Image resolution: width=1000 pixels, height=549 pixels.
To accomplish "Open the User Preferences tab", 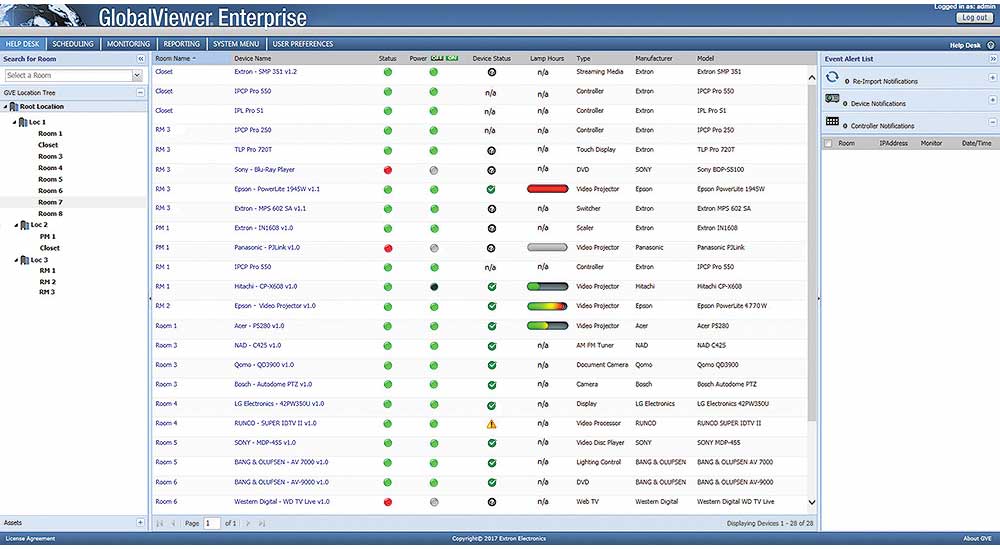I will tap(303, 44).
